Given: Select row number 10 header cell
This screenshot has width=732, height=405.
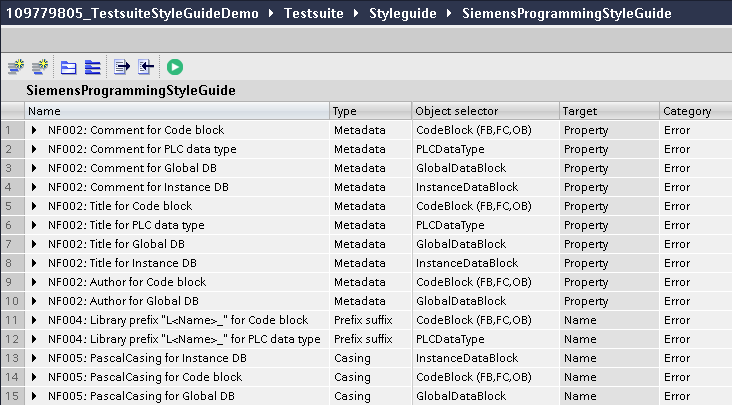Looking at the screenshot, I should 13,301.
